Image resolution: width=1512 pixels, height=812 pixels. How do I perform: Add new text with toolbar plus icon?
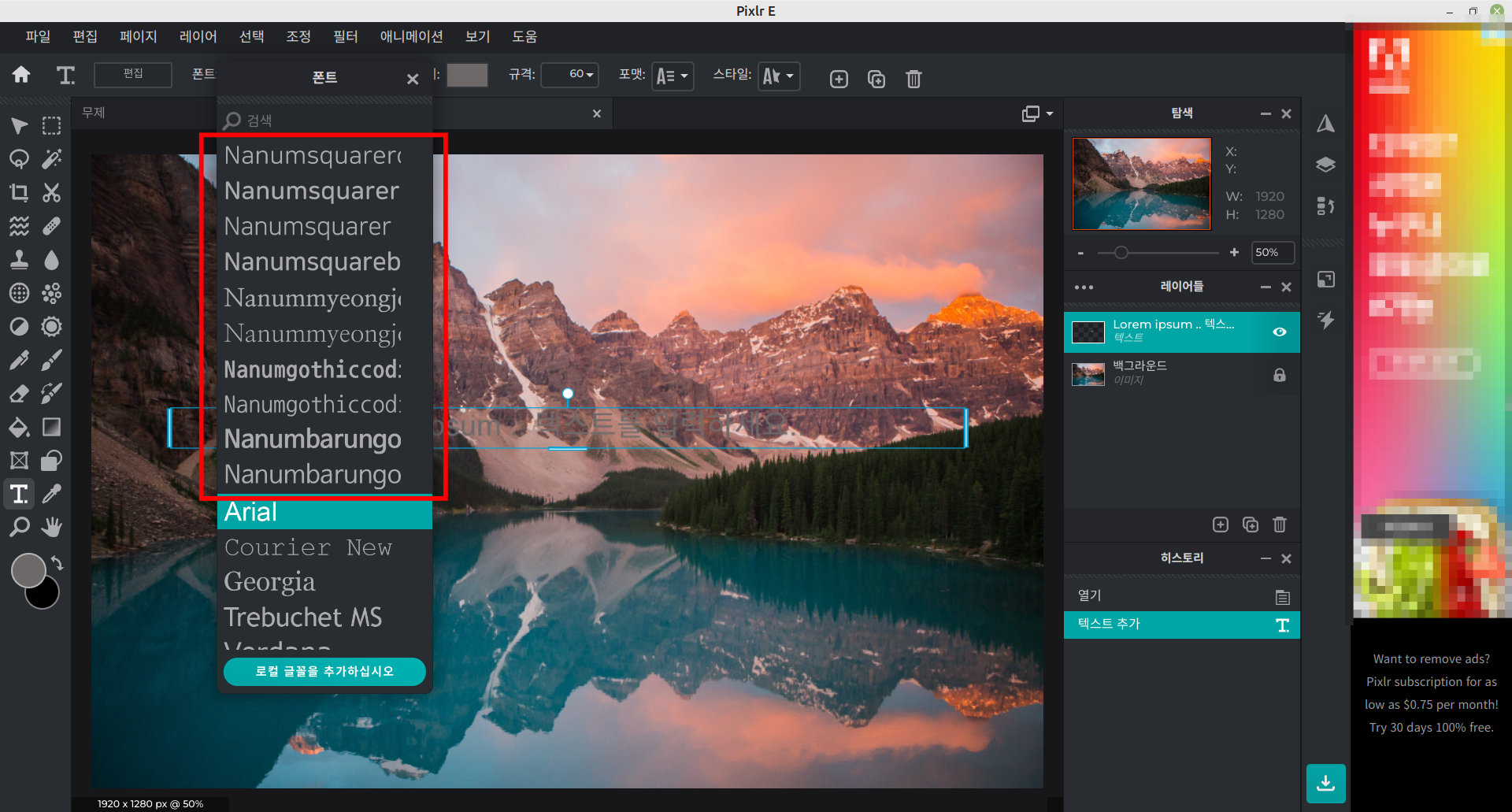point(839,79)
